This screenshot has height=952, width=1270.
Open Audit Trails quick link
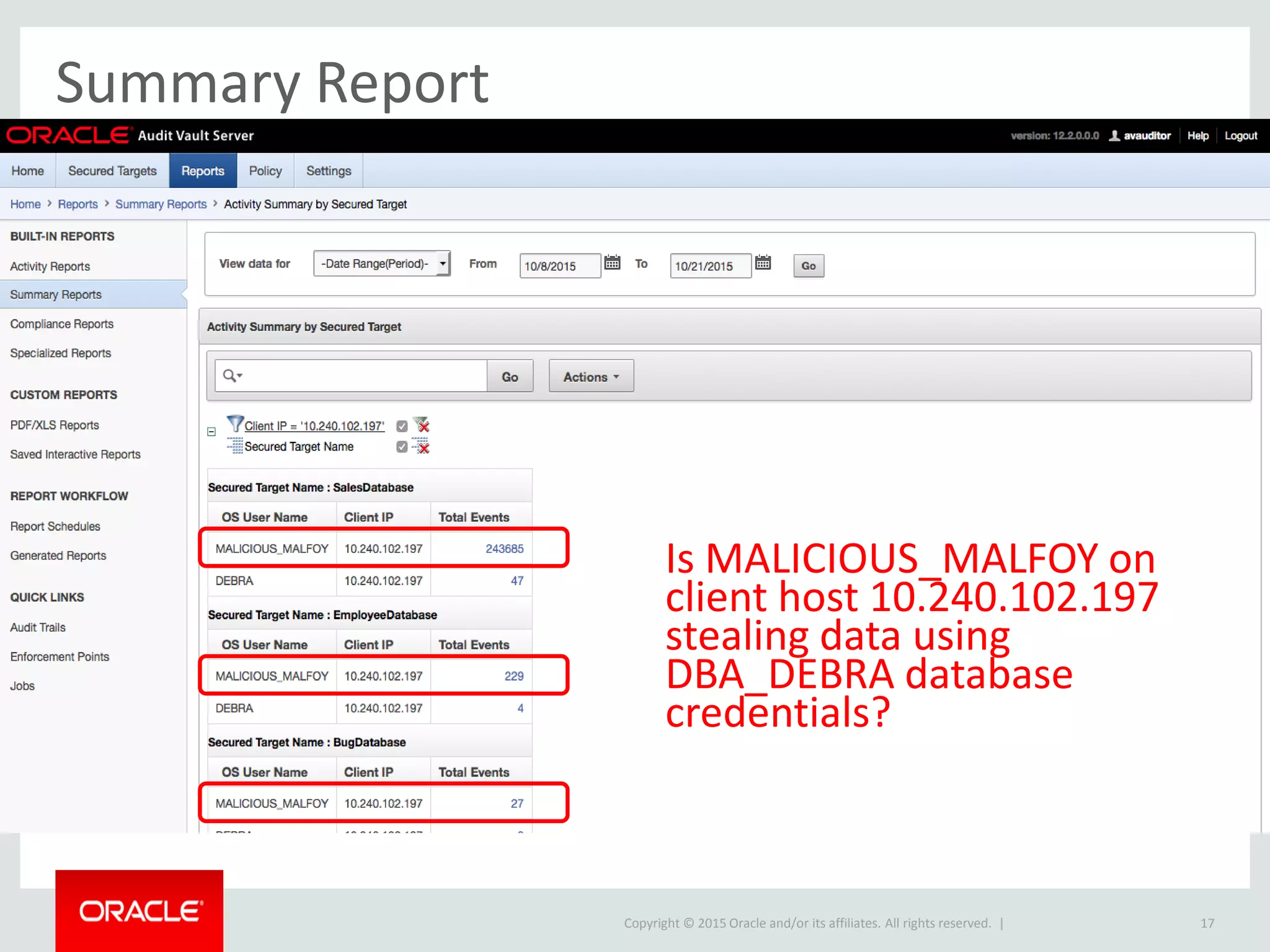click(38, 627)
